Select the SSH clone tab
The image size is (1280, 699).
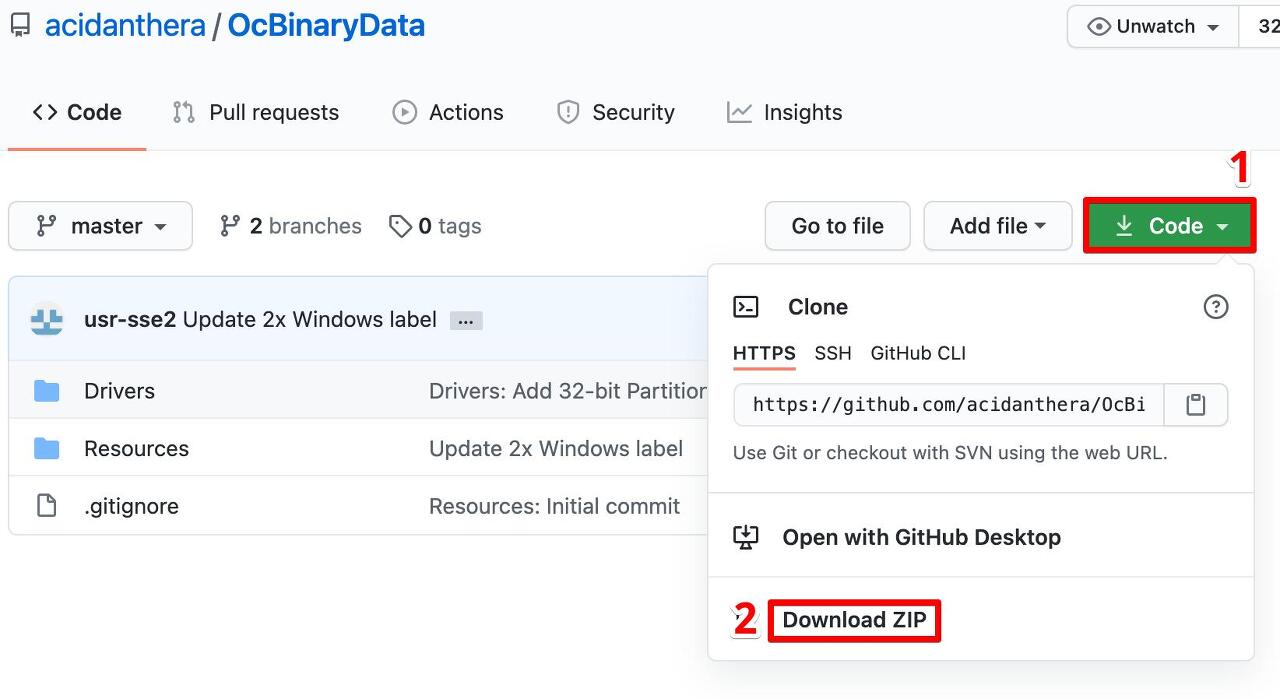coord(833,353)
